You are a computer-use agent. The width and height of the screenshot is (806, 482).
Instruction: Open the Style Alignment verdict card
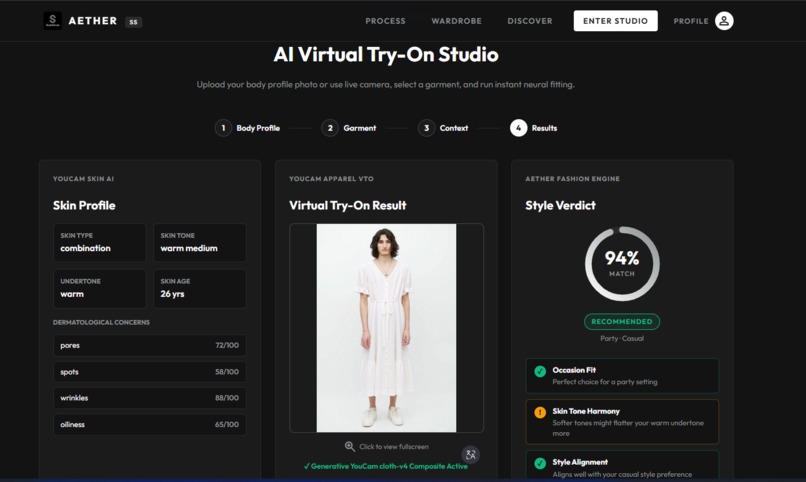(622, 466)
